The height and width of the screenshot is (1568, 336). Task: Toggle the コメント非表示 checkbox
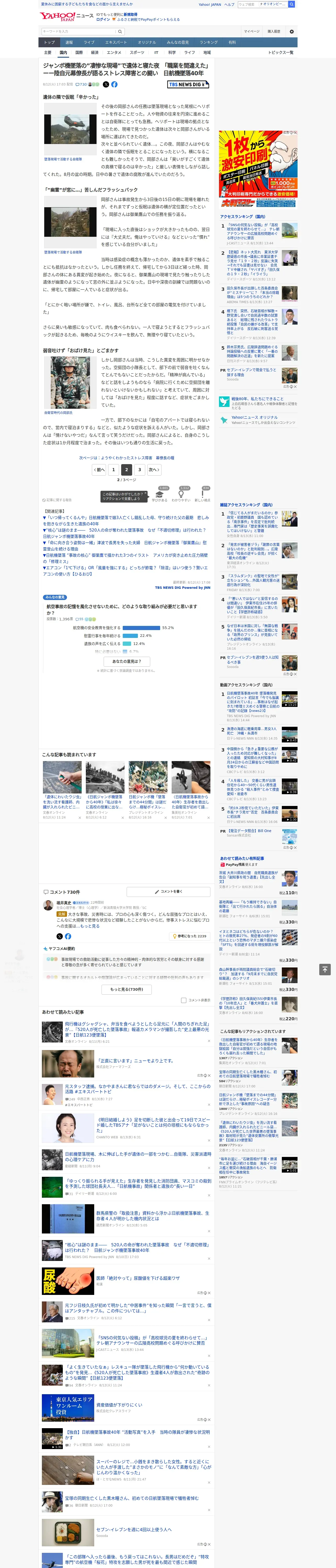(183, 1000)
